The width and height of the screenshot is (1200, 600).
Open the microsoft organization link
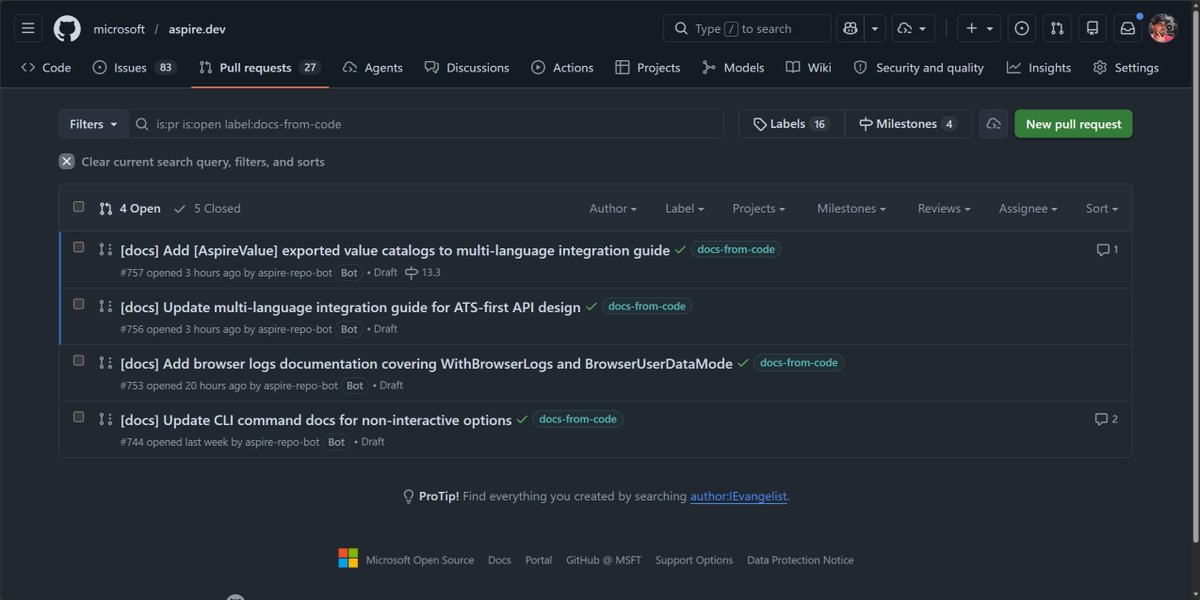click(119, 29)
